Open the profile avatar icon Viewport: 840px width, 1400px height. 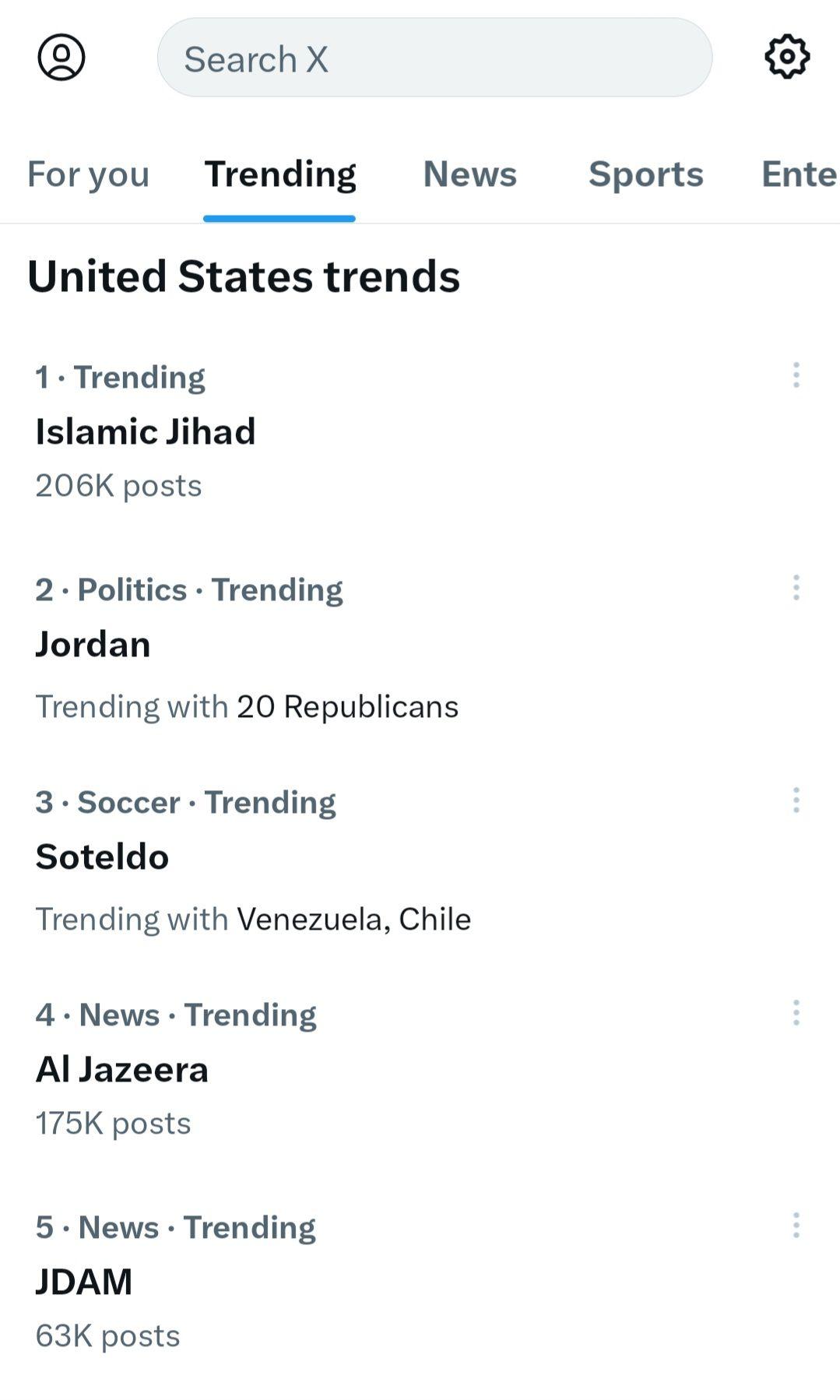pos(62,57)
